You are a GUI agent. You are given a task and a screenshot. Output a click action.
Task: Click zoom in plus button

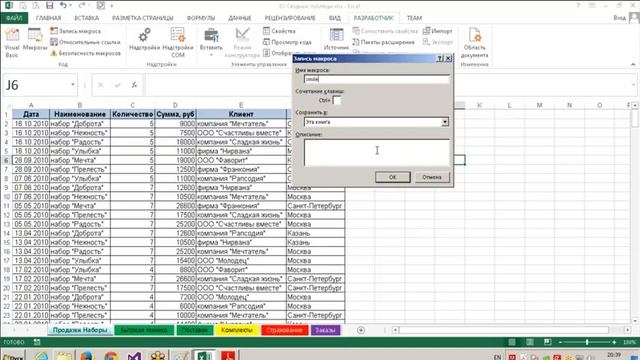[614, 342]
